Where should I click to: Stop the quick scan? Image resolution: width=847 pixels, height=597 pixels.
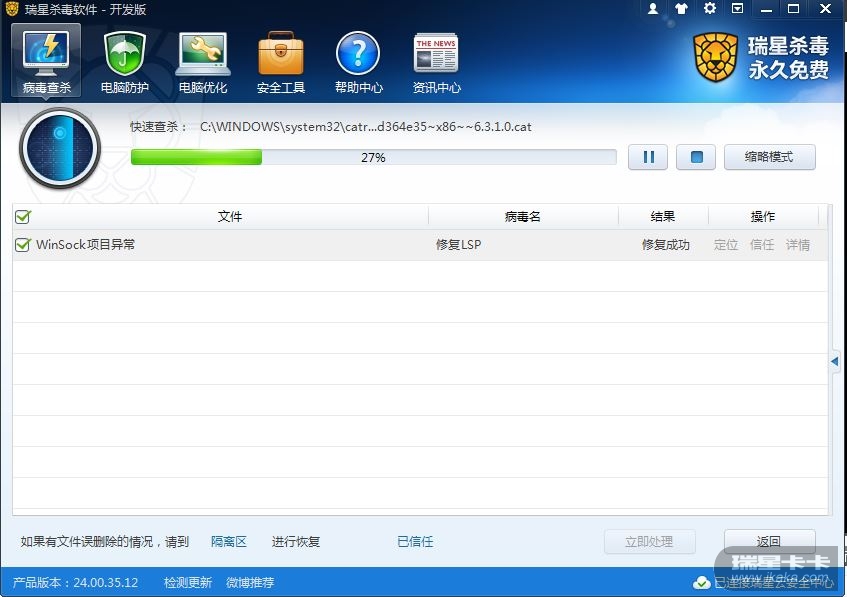(x=696, y=157)
